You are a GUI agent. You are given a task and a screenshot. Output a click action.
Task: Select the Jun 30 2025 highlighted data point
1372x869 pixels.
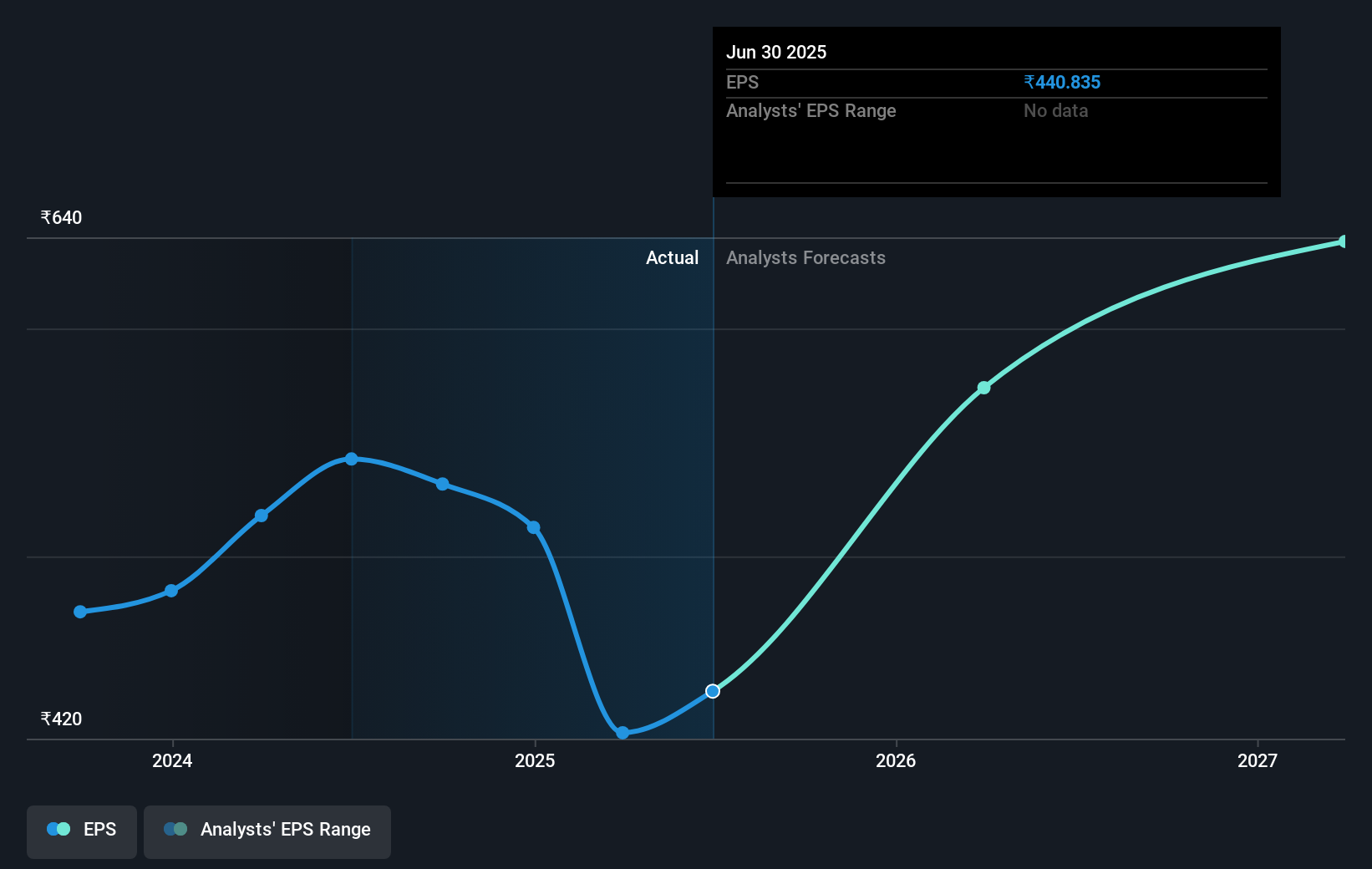[713, 691]
